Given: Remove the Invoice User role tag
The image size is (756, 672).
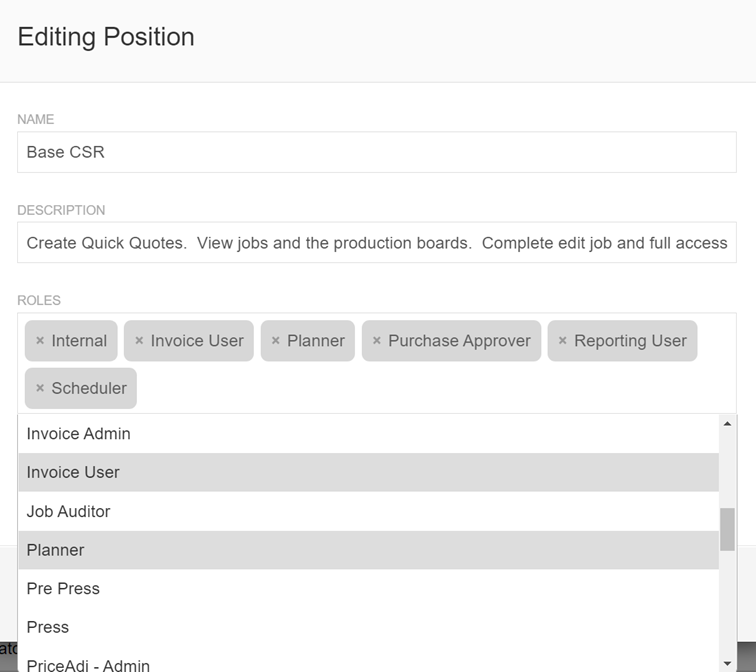Looking at the screenshot, I should point(139,341).
